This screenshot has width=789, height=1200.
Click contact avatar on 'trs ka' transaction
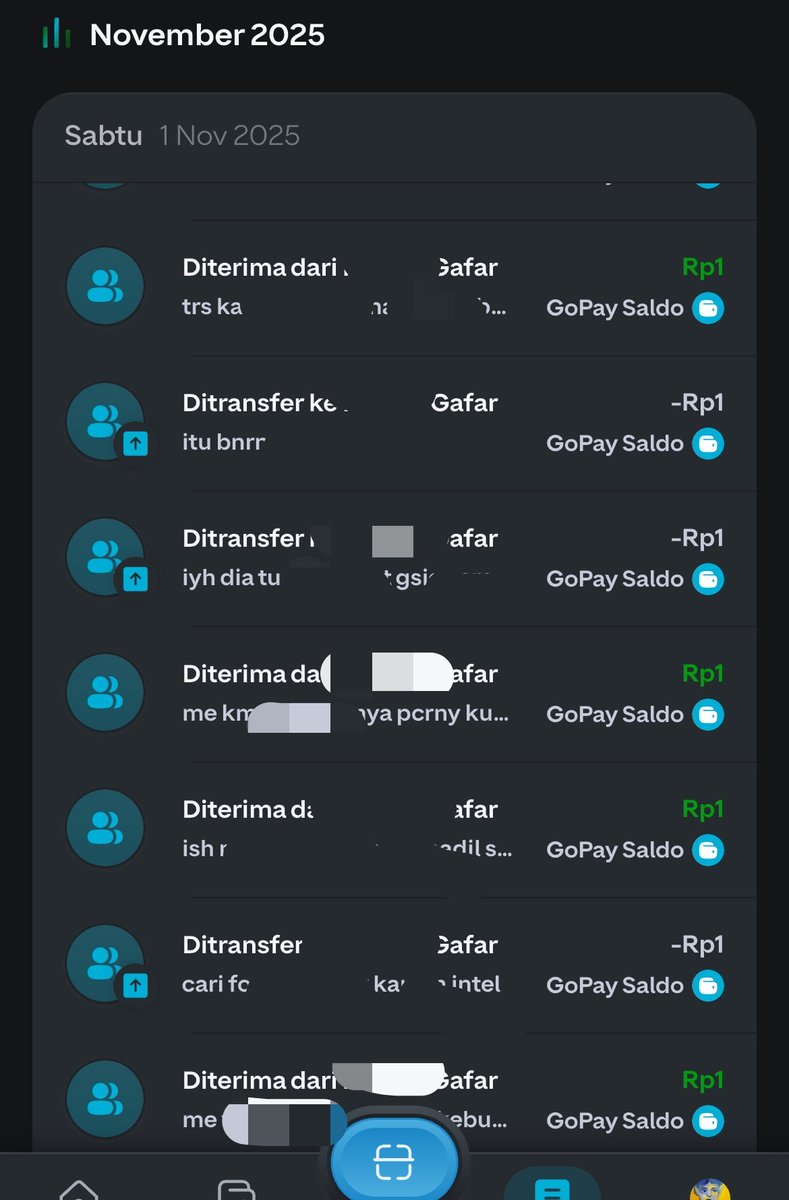105,286
